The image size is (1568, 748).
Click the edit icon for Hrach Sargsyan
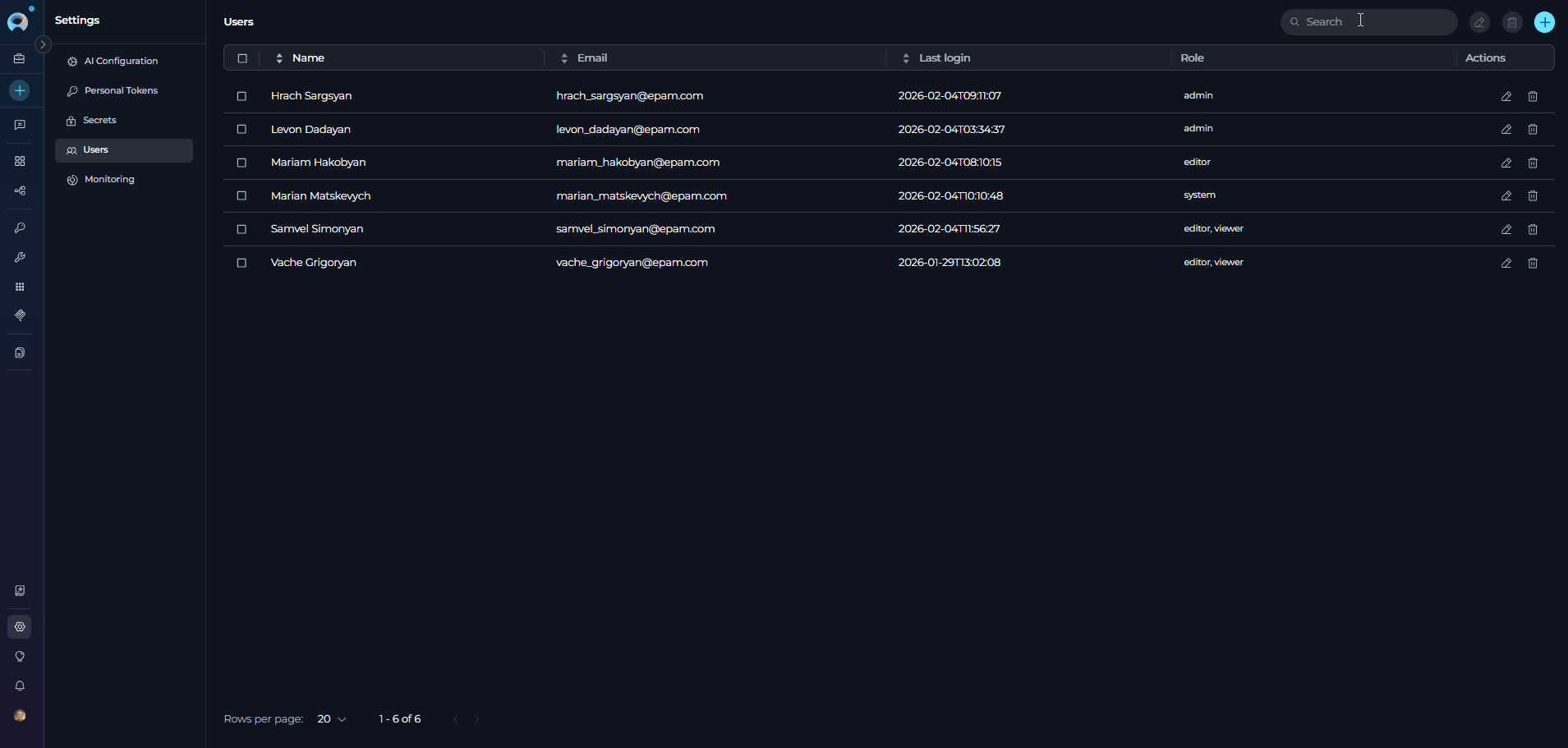click(x=1506, y=96)
